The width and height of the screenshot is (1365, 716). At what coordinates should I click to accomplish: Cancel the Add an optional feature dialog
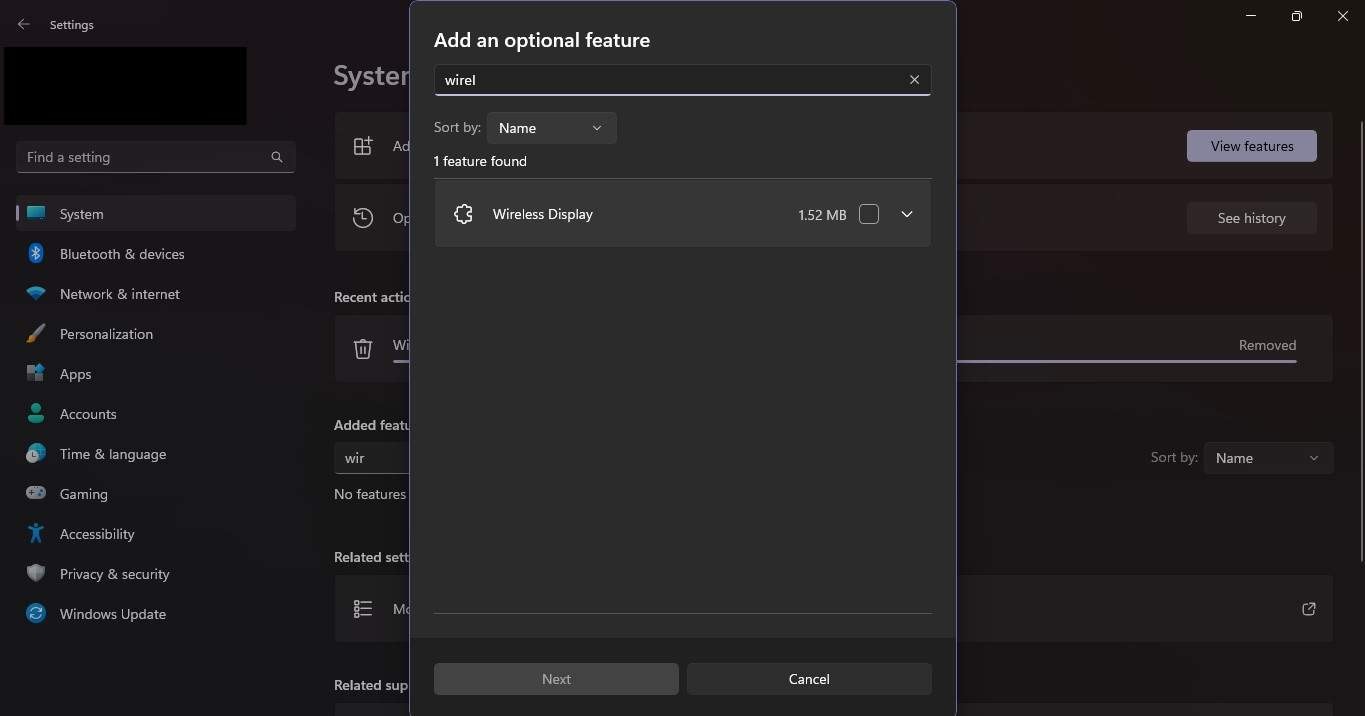(x=809, y=679)
